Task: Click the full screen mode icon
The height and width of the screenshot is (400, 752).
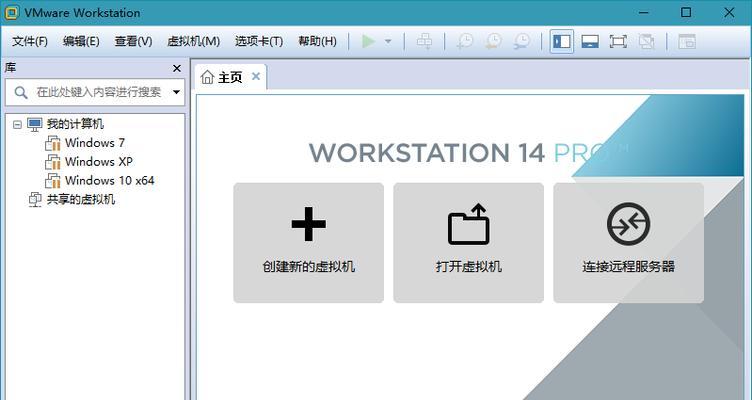Action: [x=618, y=42]
